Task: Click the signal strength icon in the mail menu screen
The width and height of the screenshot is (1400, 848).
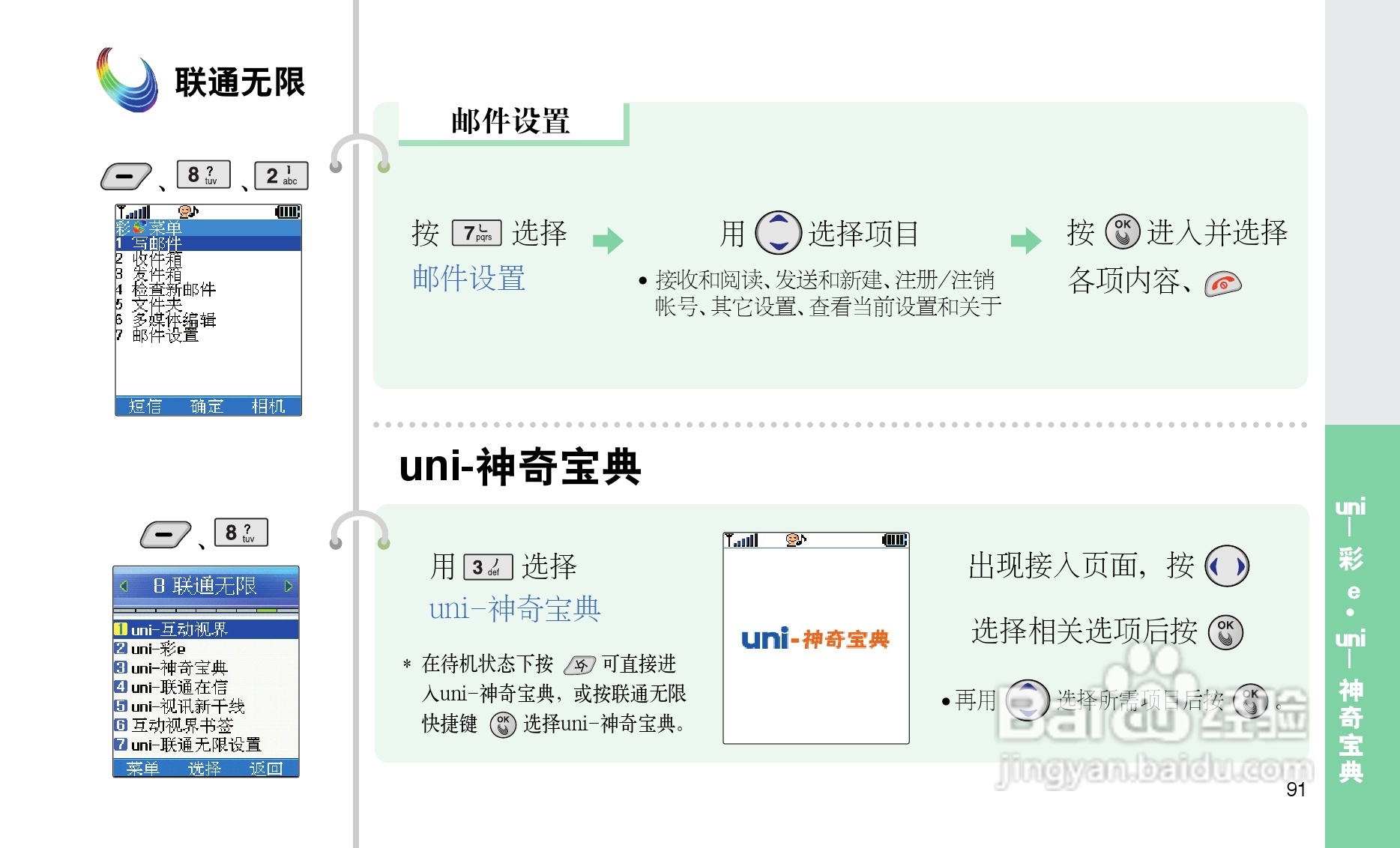Action: pos(133,212)
